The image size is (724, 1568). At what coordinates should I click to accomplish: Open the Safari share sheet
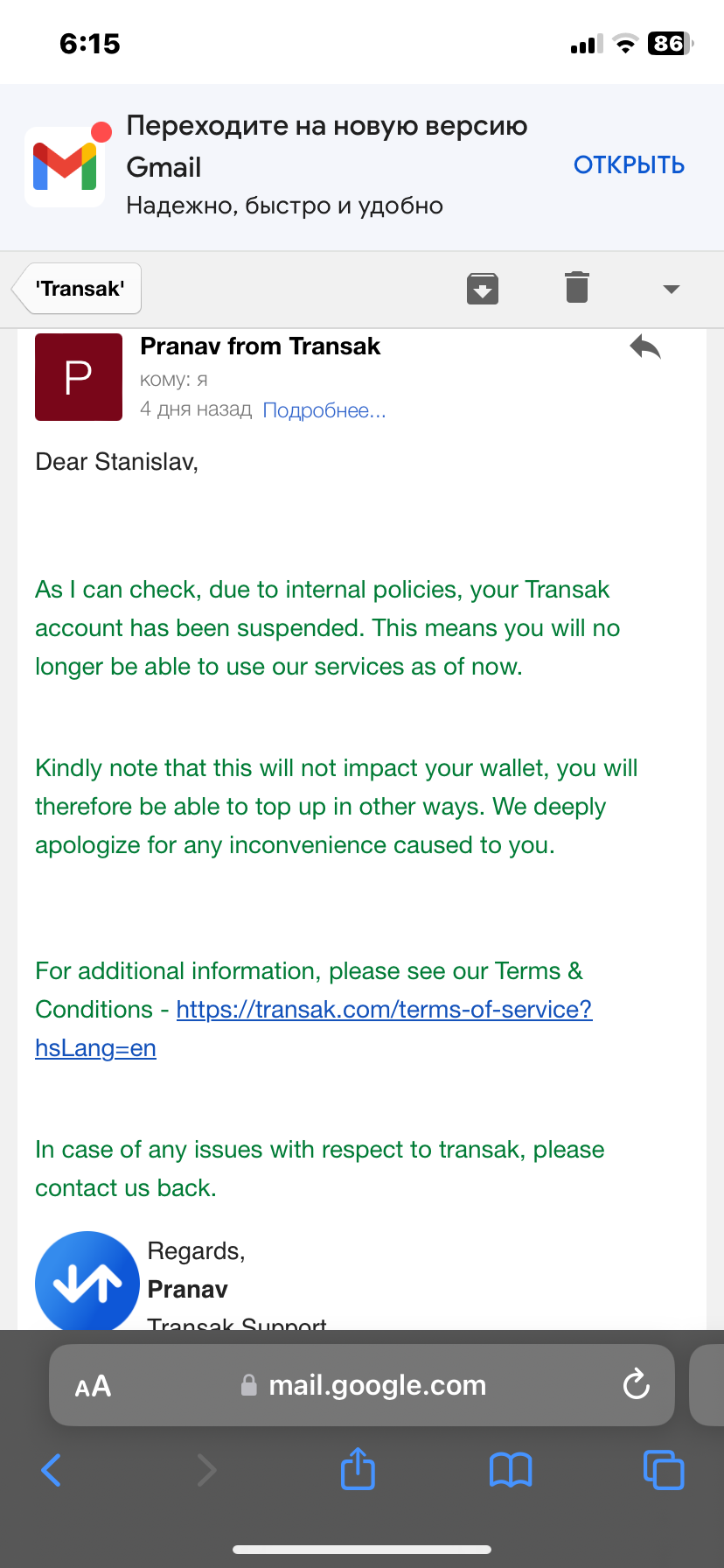click(358, 1469)
